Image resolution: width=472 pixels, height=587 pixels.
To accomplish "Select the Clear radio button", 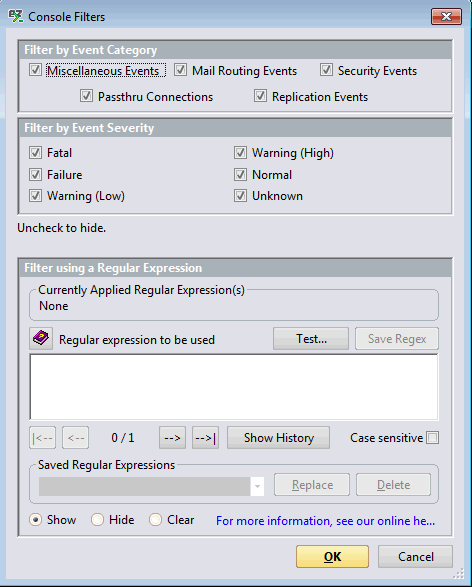I will 155,520.
